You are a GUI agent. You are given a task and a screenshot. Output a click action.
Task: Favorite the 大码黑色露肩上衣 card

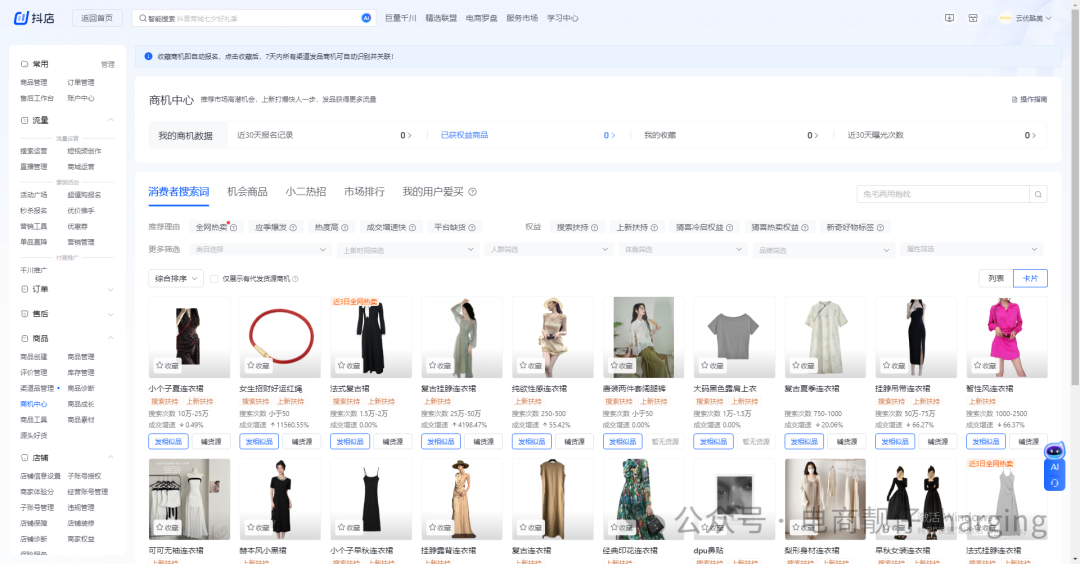pos(712,366)
